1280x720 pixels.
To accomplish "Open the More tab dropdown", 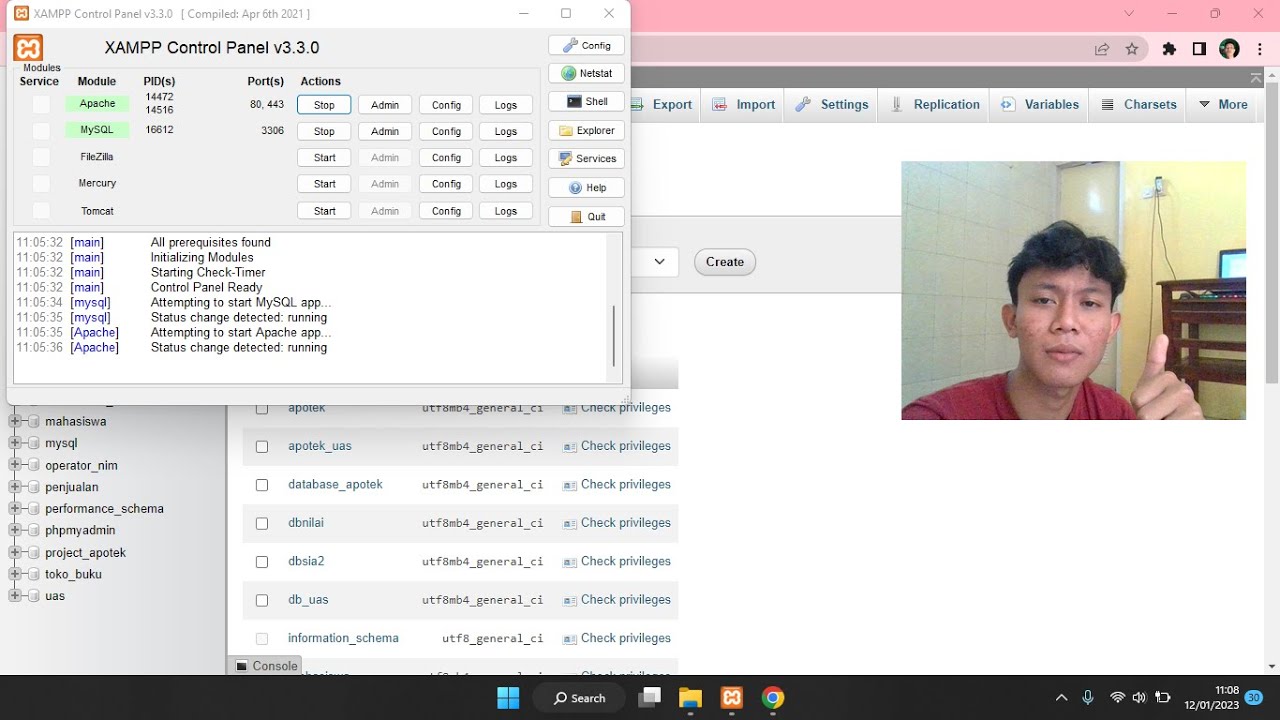I will 1223,104.
